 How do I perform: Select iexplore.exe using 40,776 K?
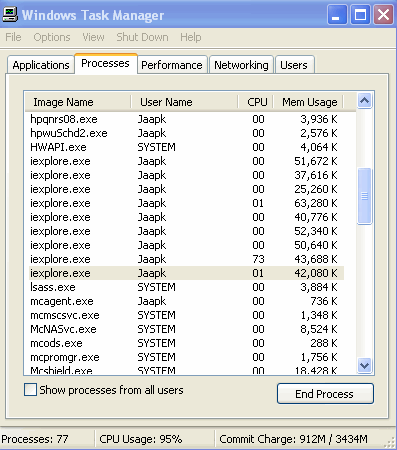pyautogui.click(x=185, y=217)
